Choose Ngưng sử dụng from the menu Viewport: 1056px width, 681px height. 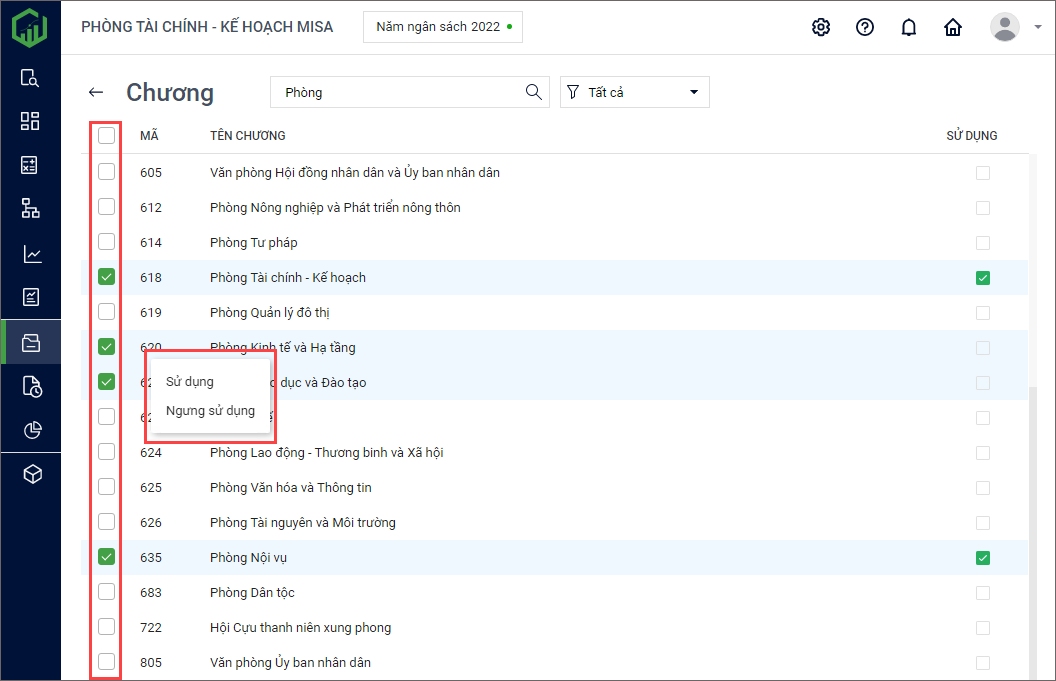(x=210, y=410)
